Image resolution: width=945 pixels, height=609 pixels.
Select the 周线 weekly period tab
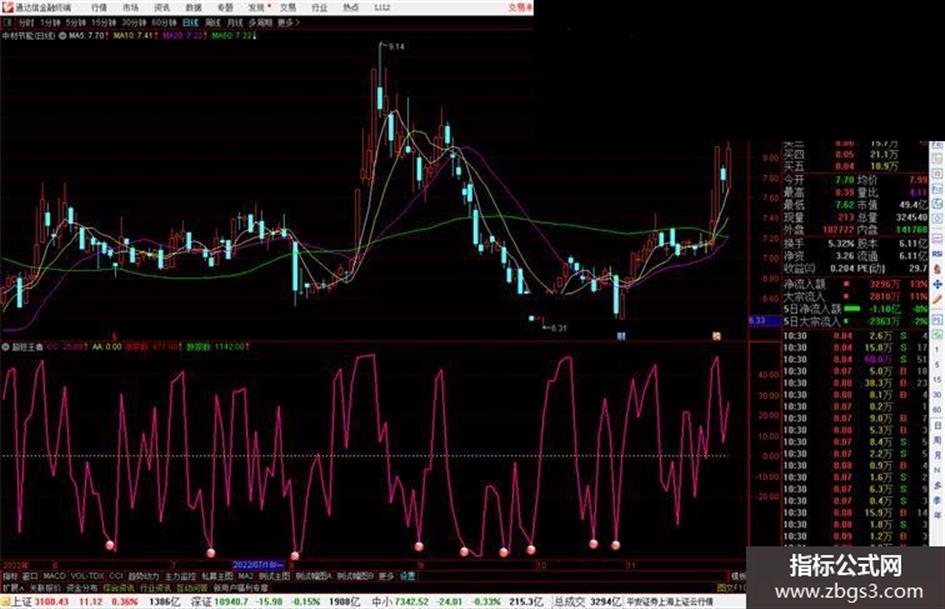point(213,22)
